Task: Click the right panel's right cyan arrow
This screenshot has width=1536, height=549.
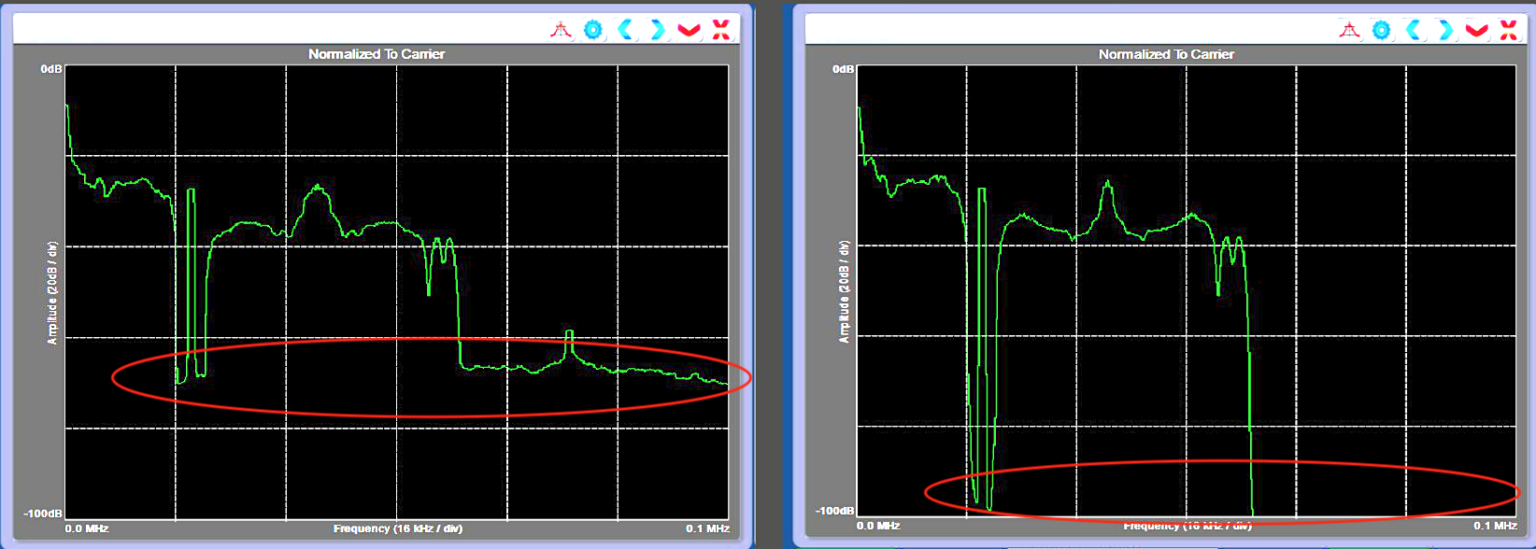Action: point(1446,29)
